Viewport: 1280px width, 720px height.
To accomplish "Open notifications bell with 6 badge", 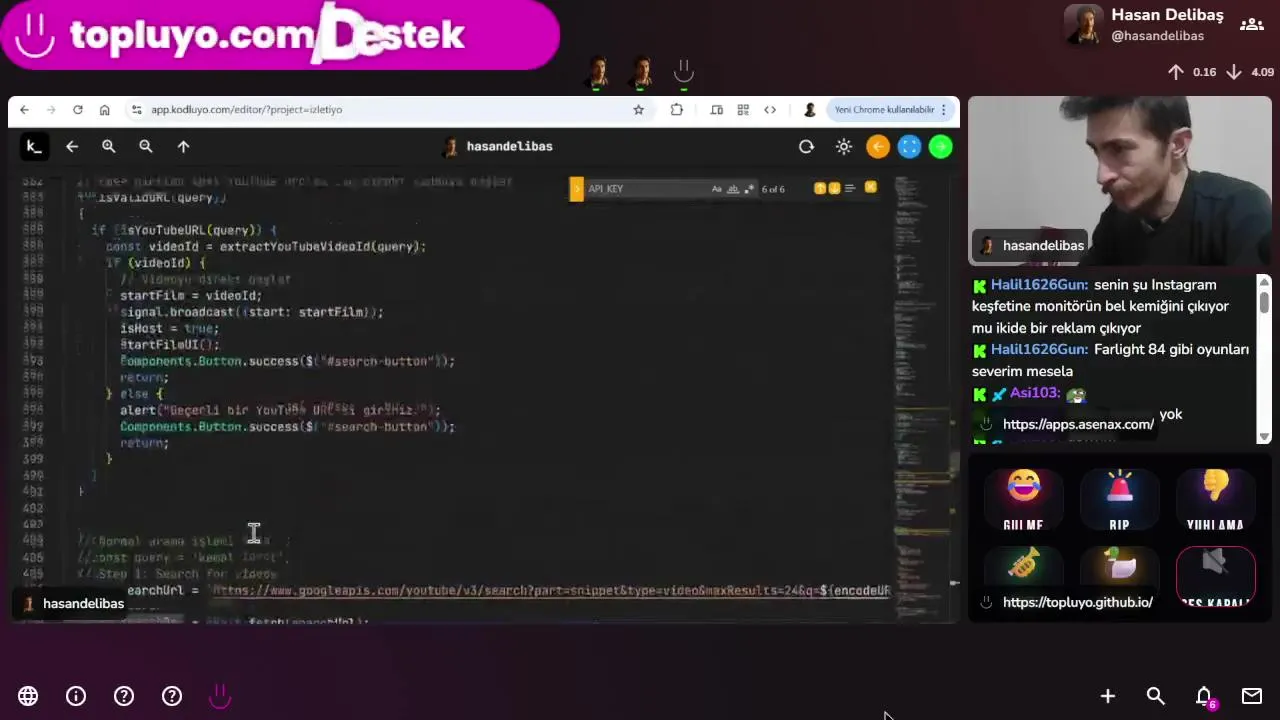I will 1205,697.
